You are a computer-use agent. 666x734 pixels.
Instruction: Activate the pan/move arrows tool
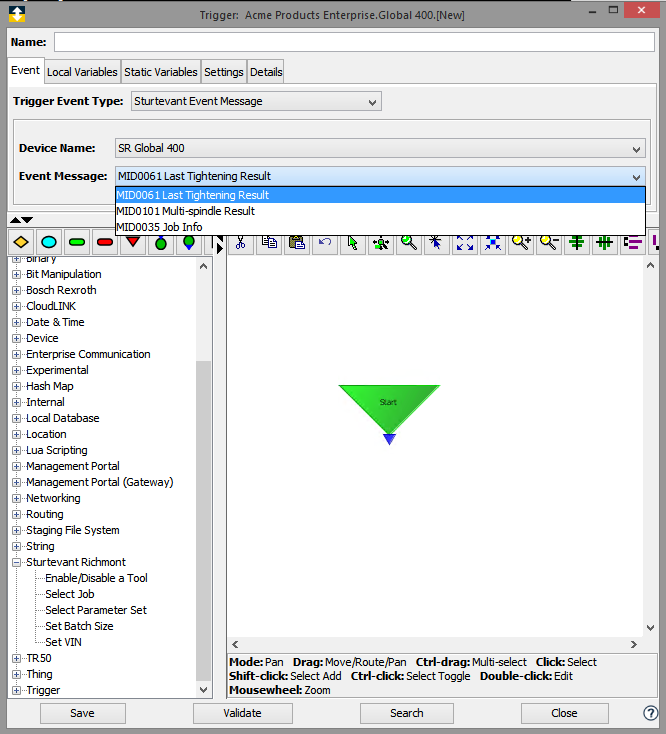pos(381,242)
